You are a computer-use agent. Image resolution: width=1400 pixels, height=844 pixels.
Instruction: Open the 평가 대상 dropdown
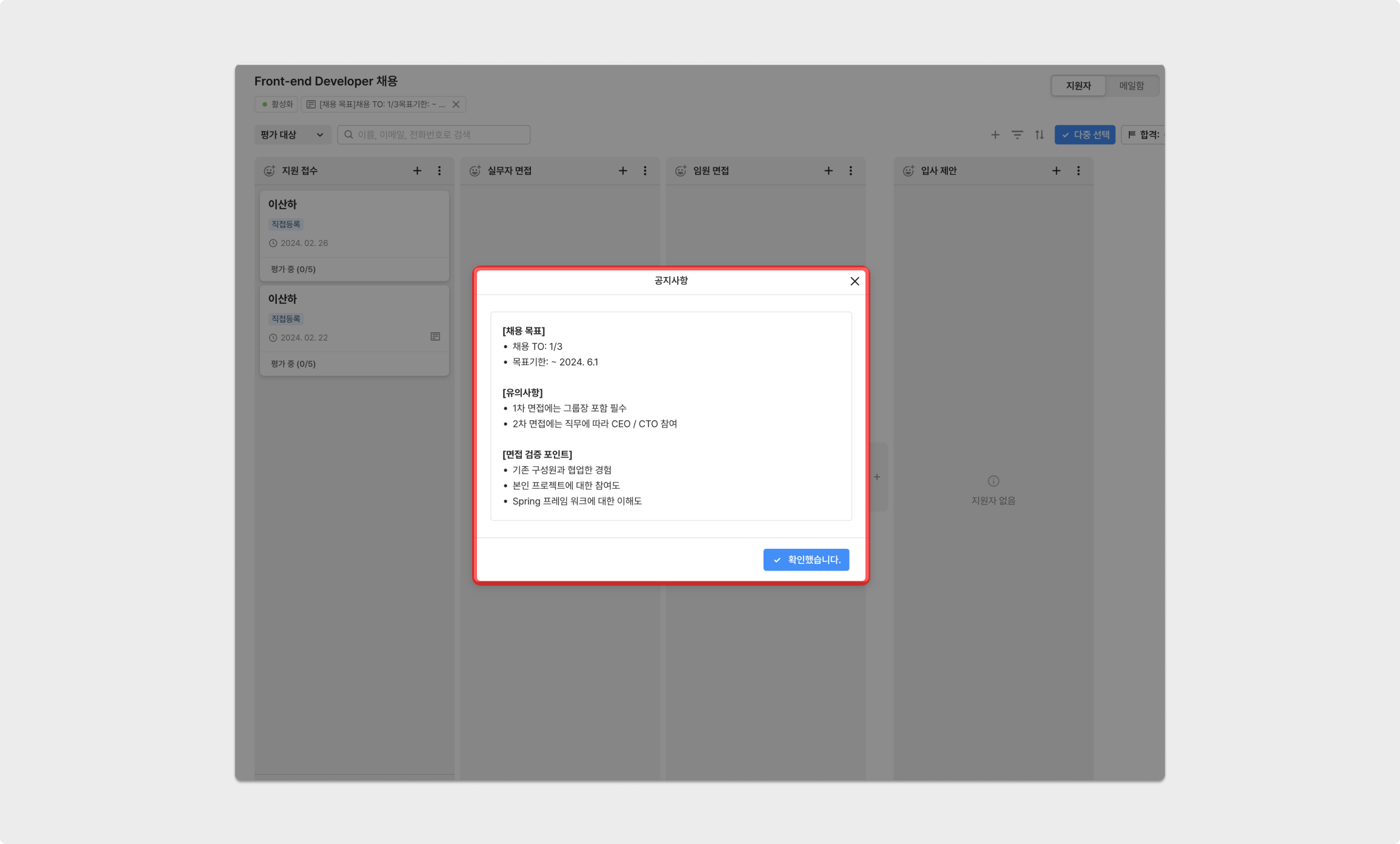click(x=292, y=135)
